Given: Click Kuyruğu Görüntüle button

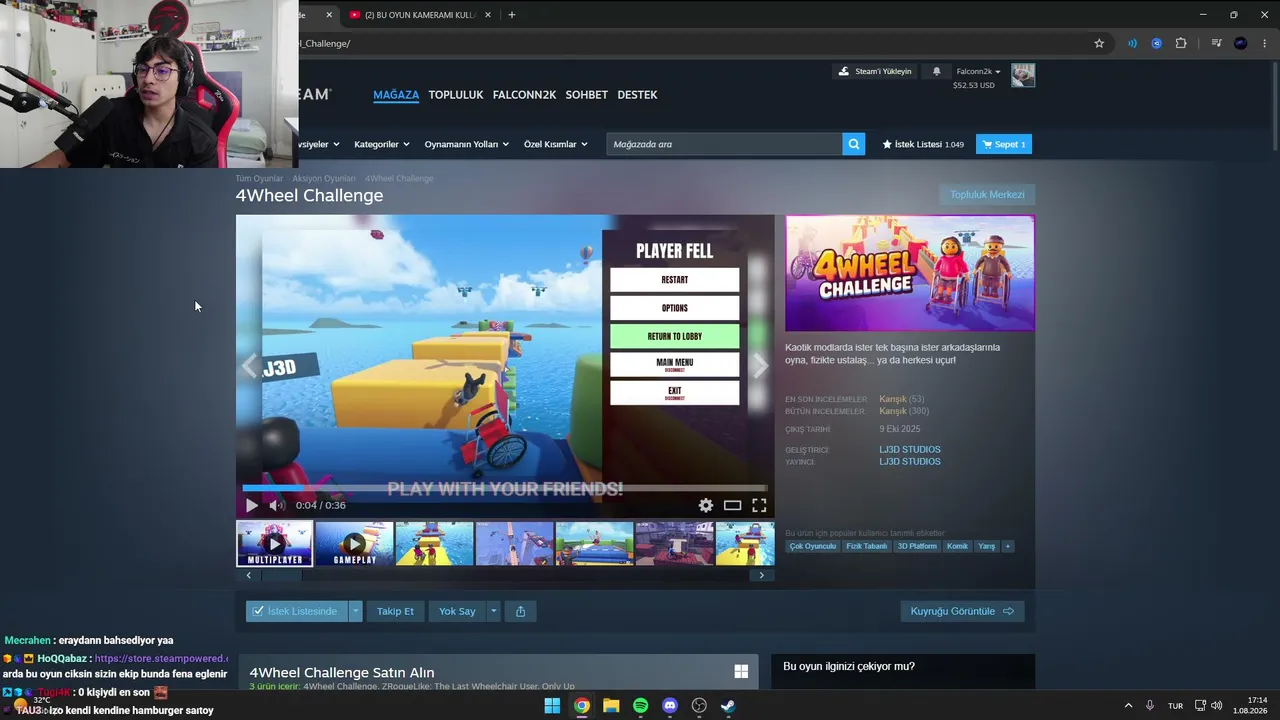Looking at the screenshot, I should [962, 611].
